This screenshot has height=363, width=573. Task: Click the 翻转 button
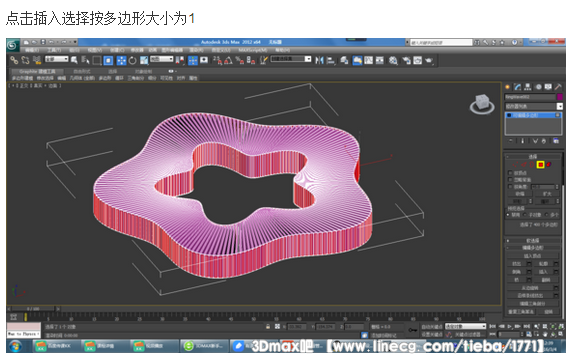click(547, 280)
